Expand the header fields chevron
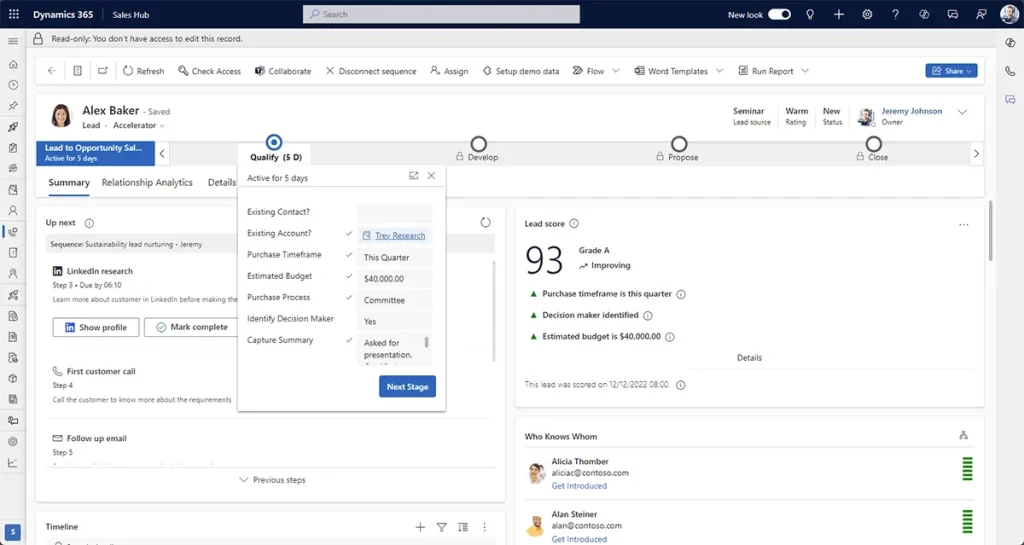Viewport: 1024px width, 545px height. [x=962, y=112]
